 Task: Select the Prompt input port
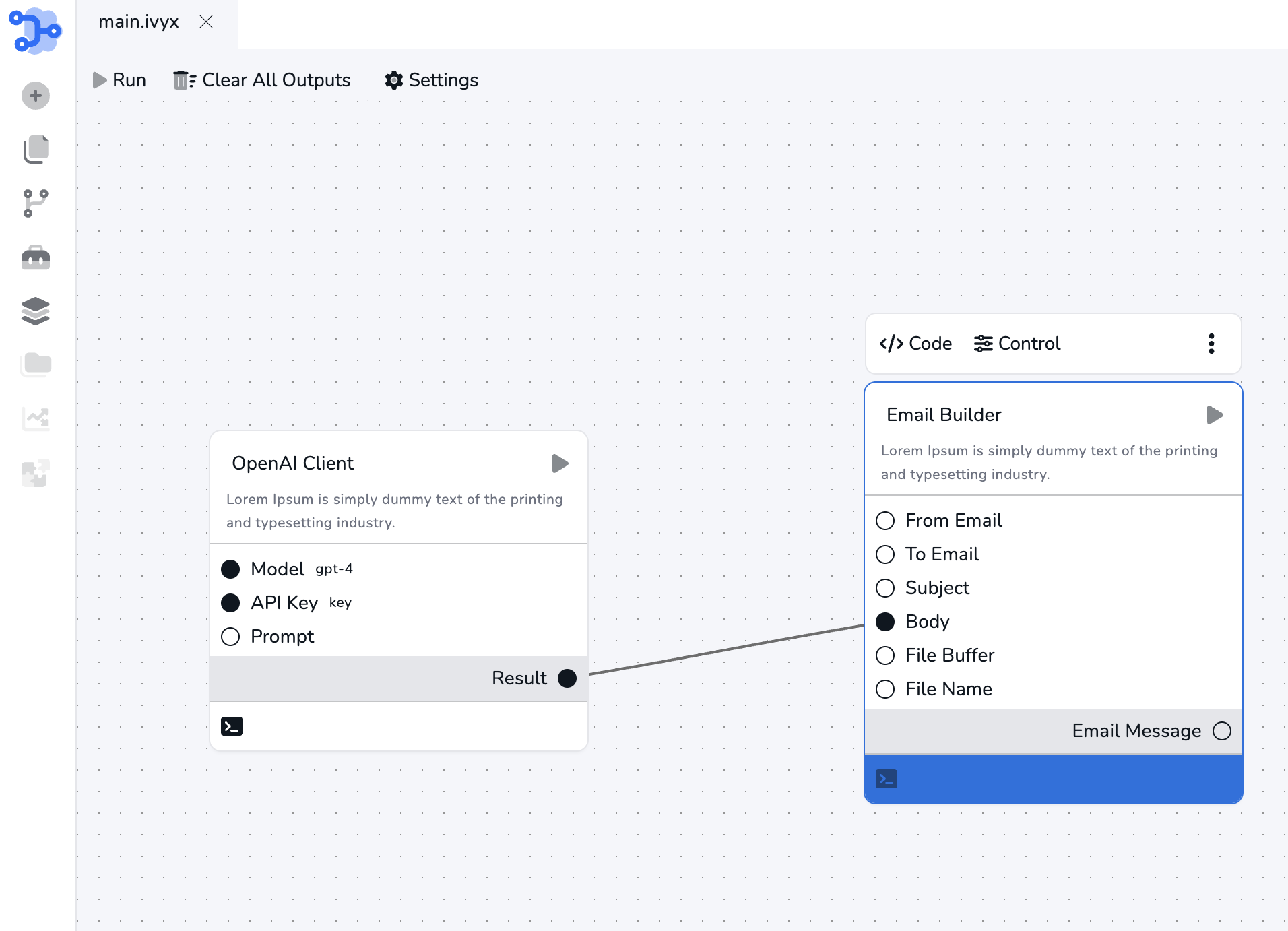230,637
